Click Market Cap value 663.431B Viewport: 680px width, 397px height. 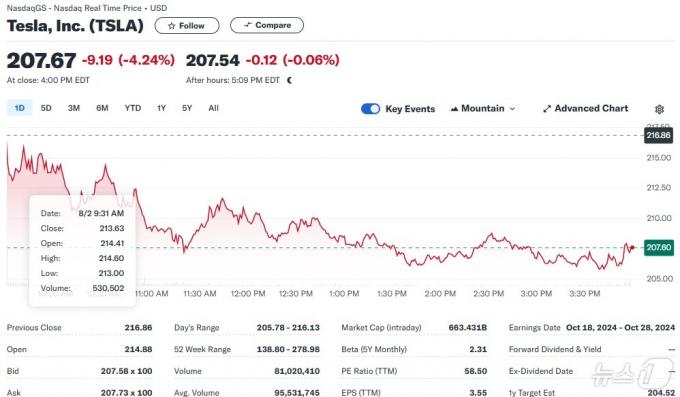(x=468, y=328)
